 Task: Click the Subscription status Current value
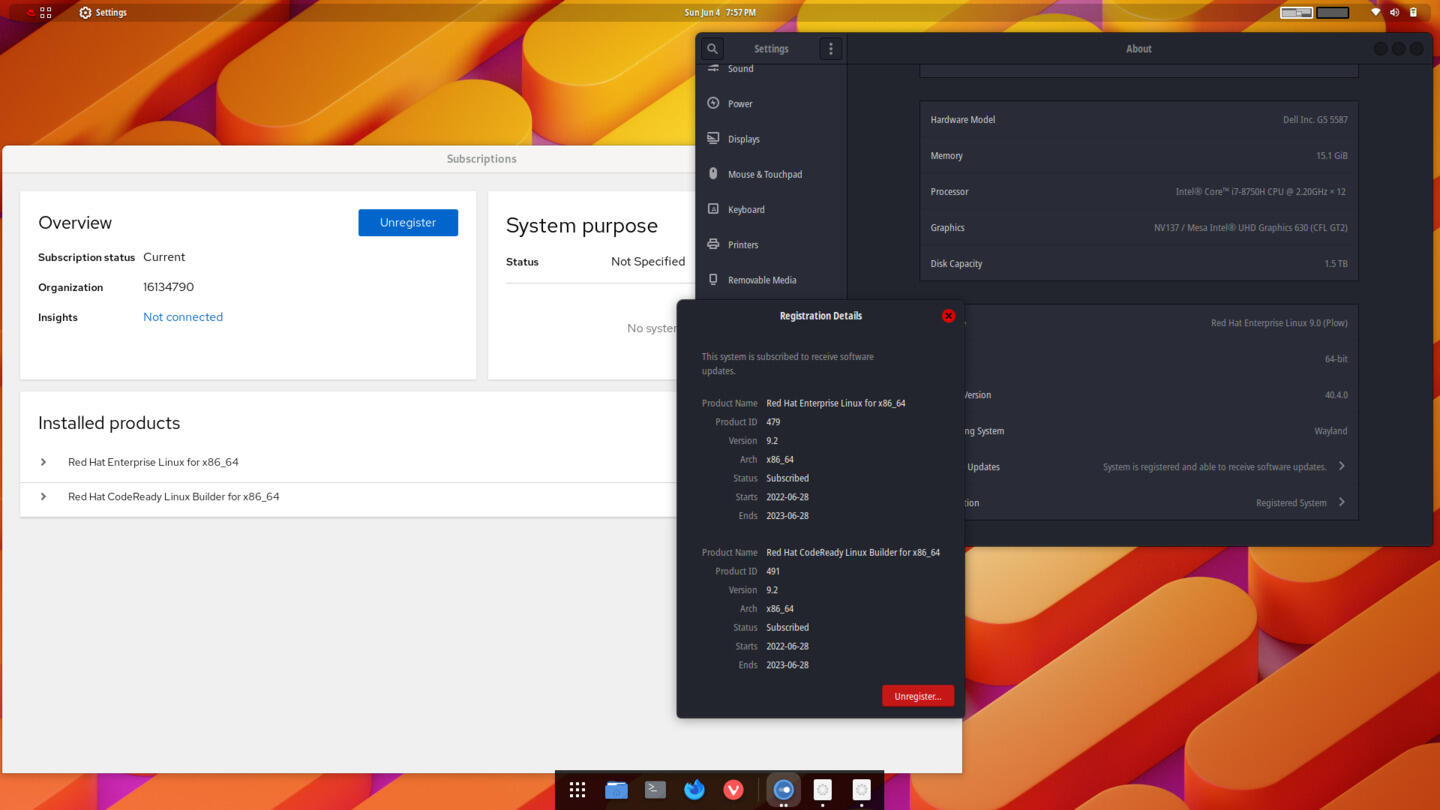[164, 257]
